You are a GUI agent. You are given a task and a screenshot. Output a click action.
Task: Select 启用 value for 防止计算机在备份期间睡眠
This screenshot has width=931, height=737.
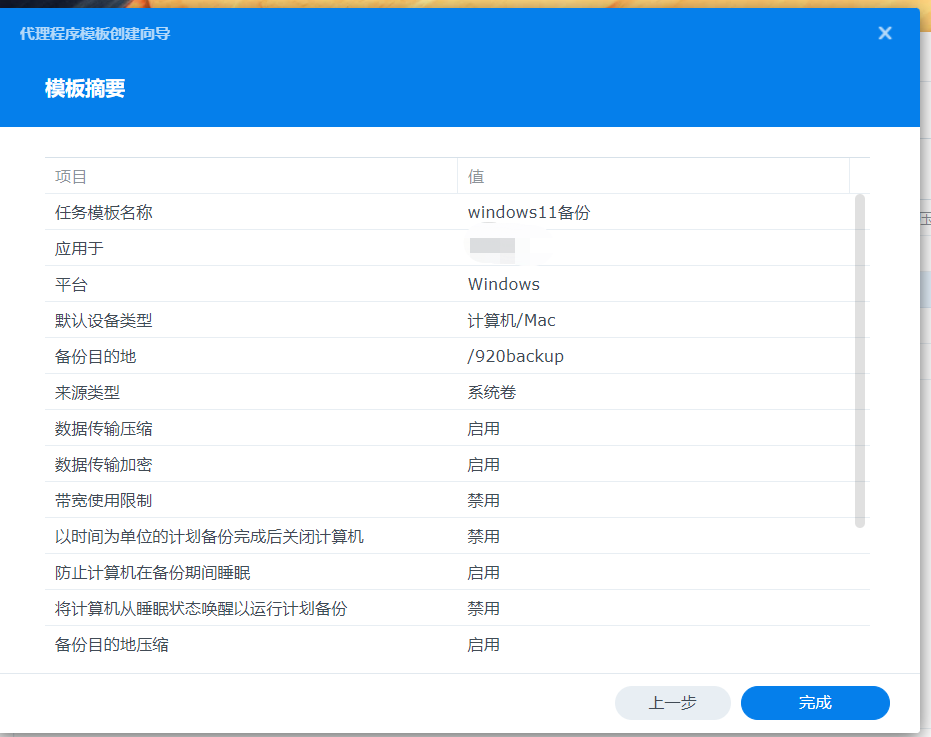click(x=483, y=572)
